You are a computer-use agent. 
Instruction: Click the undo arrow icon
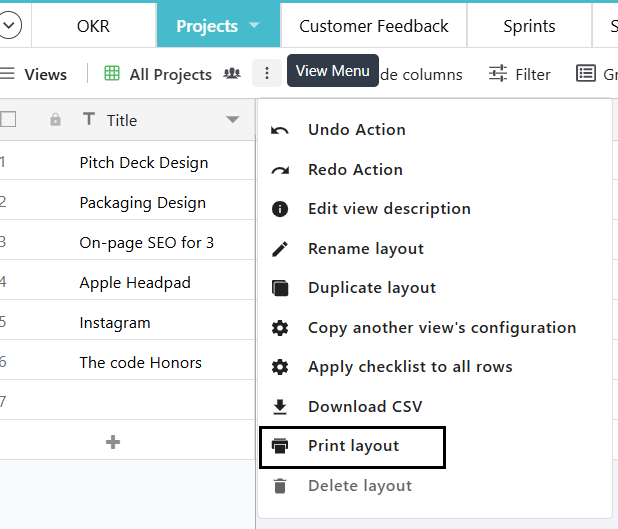[x=279, y=130]
